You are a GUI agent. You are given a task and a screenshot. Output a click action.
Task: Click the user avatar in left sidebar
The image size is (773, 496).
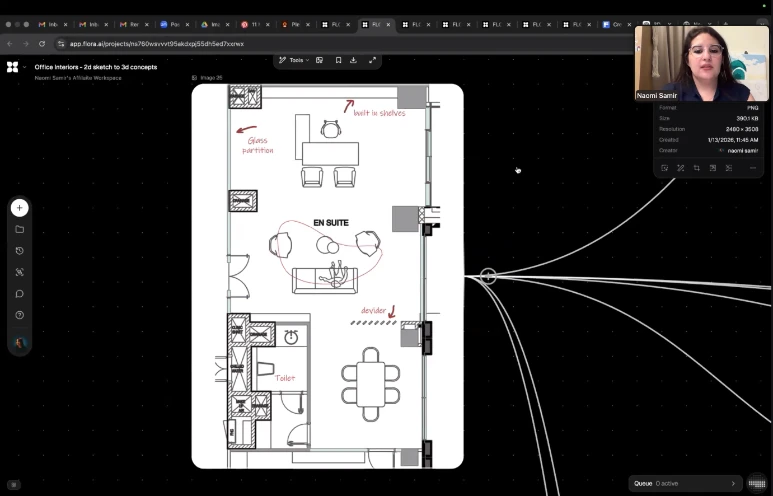point(19,343)
